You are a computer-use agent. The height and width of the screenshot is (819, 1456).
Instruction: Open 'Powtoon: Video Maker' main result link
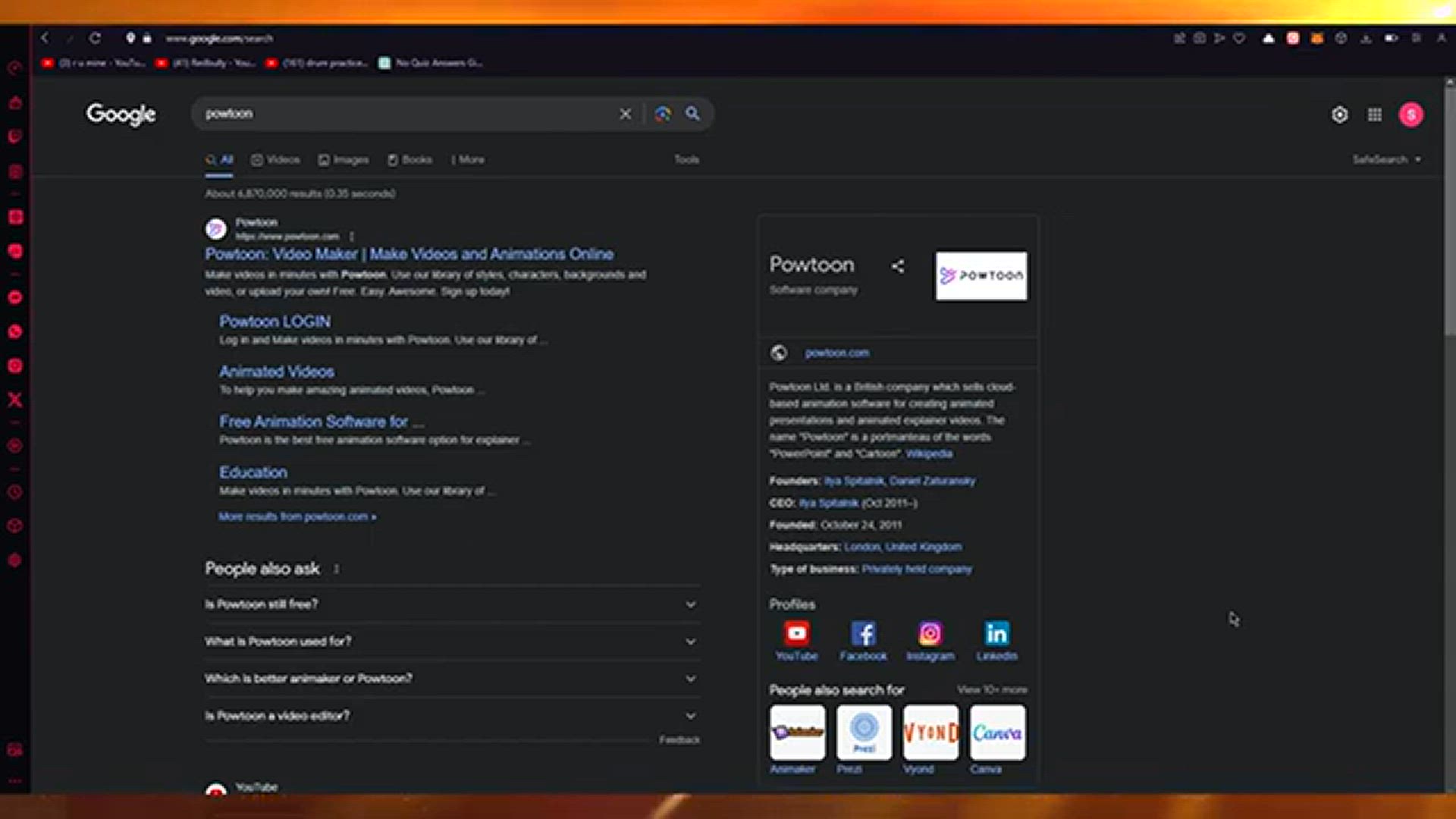coord(409,254)
